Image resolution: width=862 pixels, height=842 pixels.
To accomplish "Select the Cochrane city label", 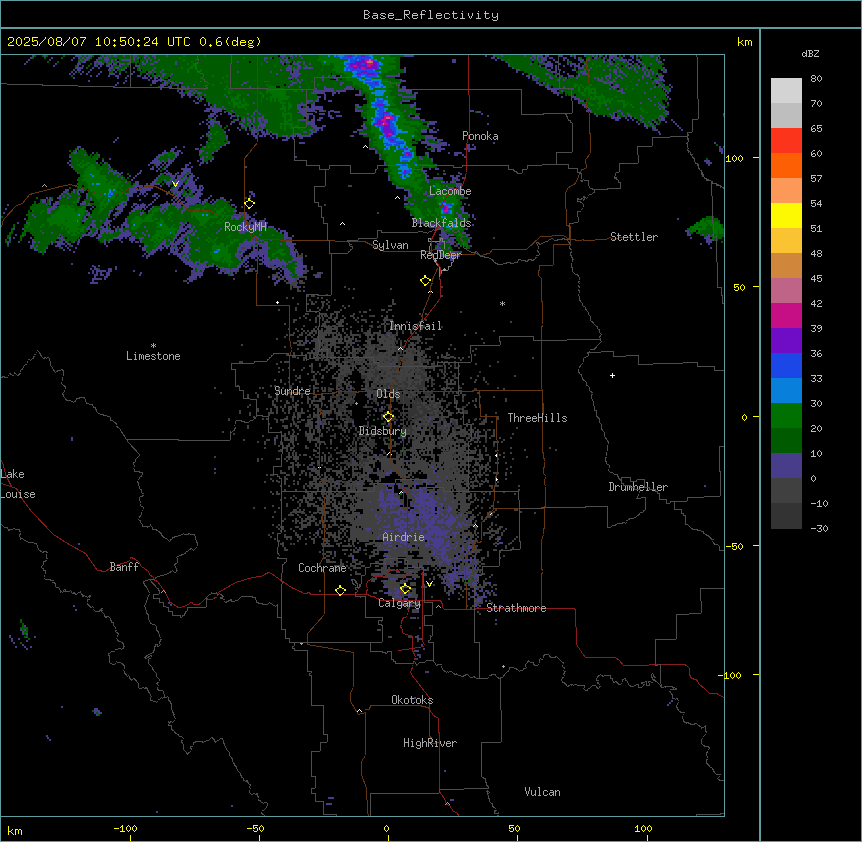I will point(322,568).
